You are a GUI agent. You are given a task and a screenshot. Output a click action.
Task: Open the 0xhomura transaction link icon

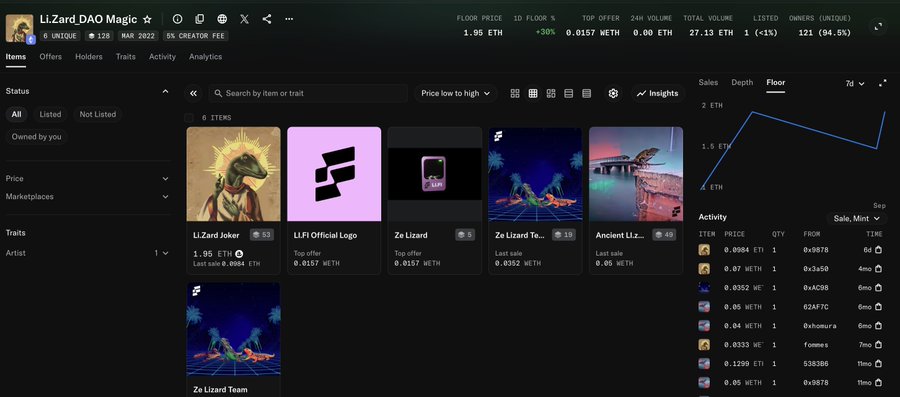click(878, 326)
